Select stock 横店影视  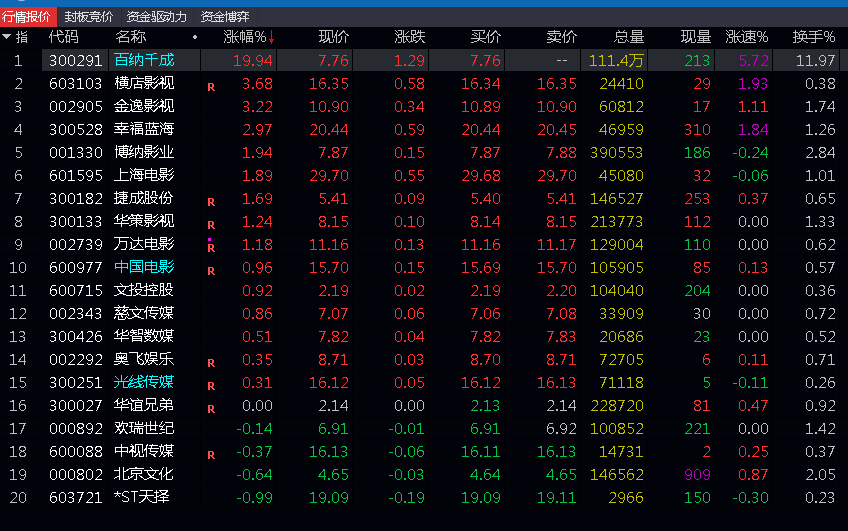(144, 83)
